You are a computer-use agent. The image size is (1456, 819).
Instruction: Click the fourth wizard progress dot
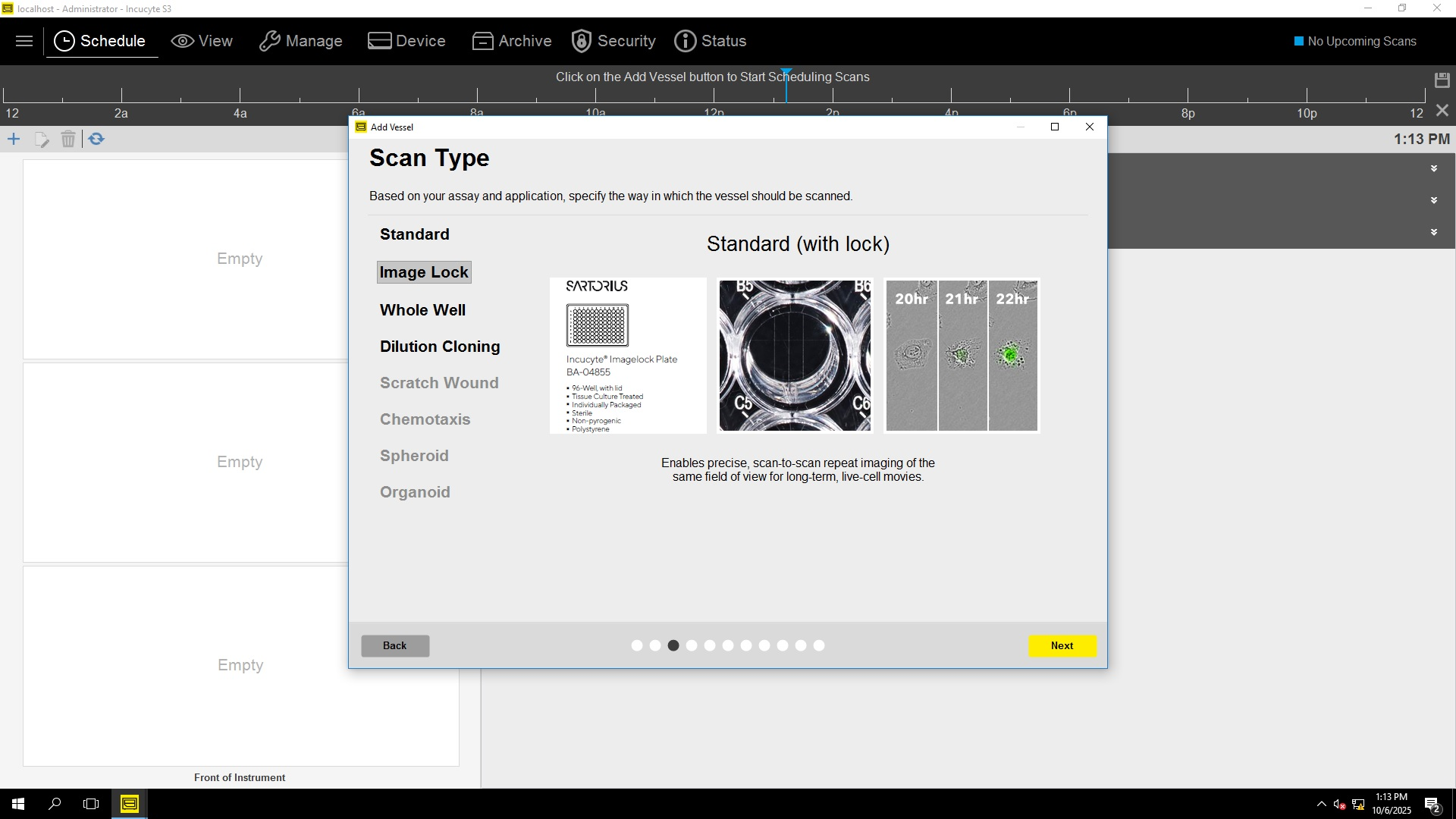pyautogui.click(x=692, y=646)
